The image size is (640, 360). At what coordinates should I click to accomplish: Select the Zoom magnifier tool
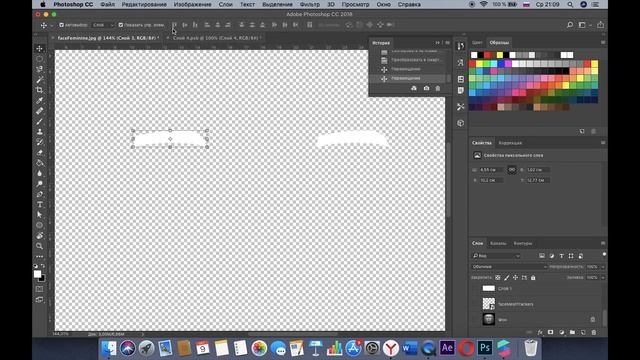pos(40,246)
